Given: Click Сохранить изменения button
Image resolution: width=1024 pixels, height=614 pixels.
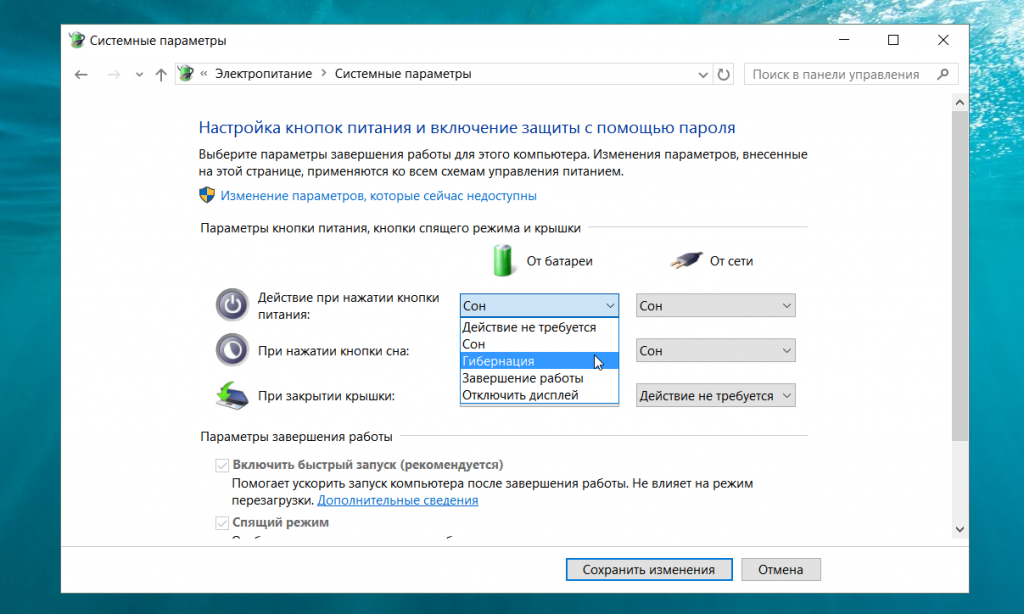Looking at the screenshot, I should pos(649,570).
